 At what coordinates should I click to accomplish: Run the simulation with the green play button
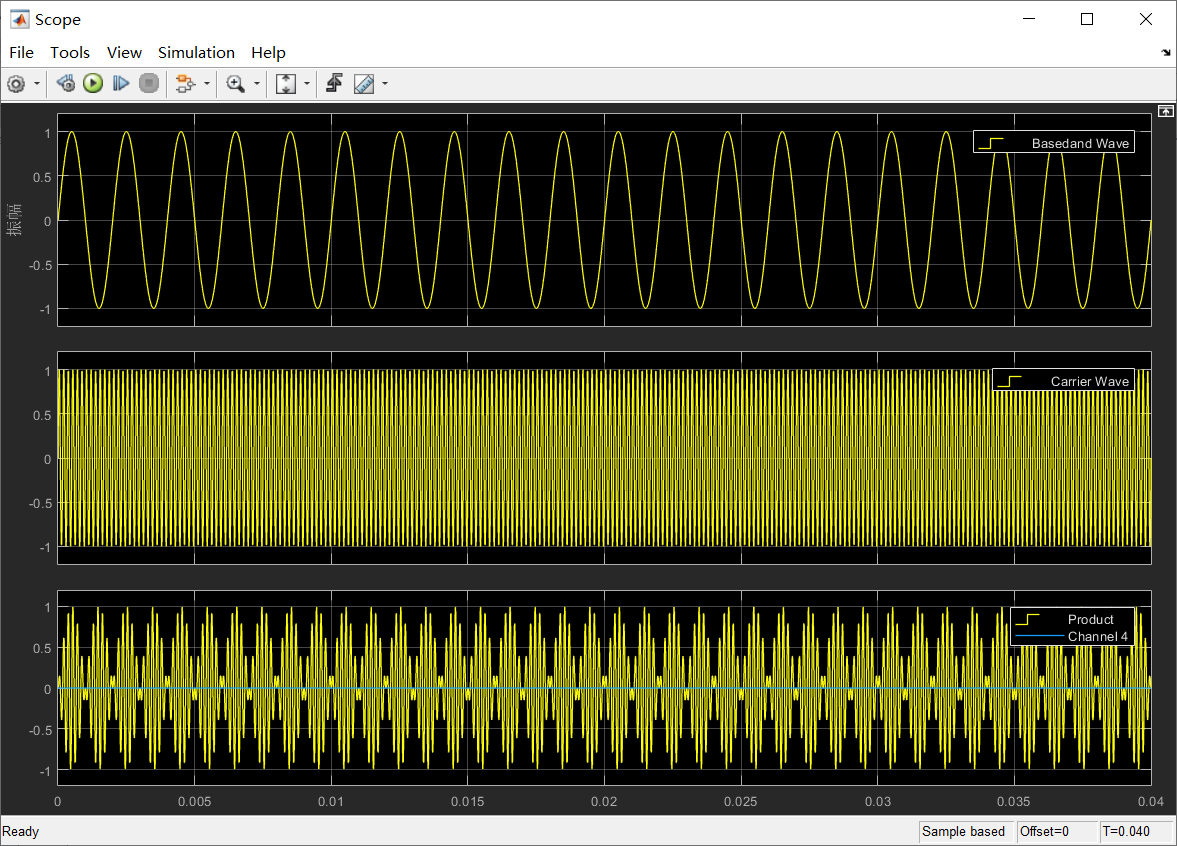click(x=93, y=84)
